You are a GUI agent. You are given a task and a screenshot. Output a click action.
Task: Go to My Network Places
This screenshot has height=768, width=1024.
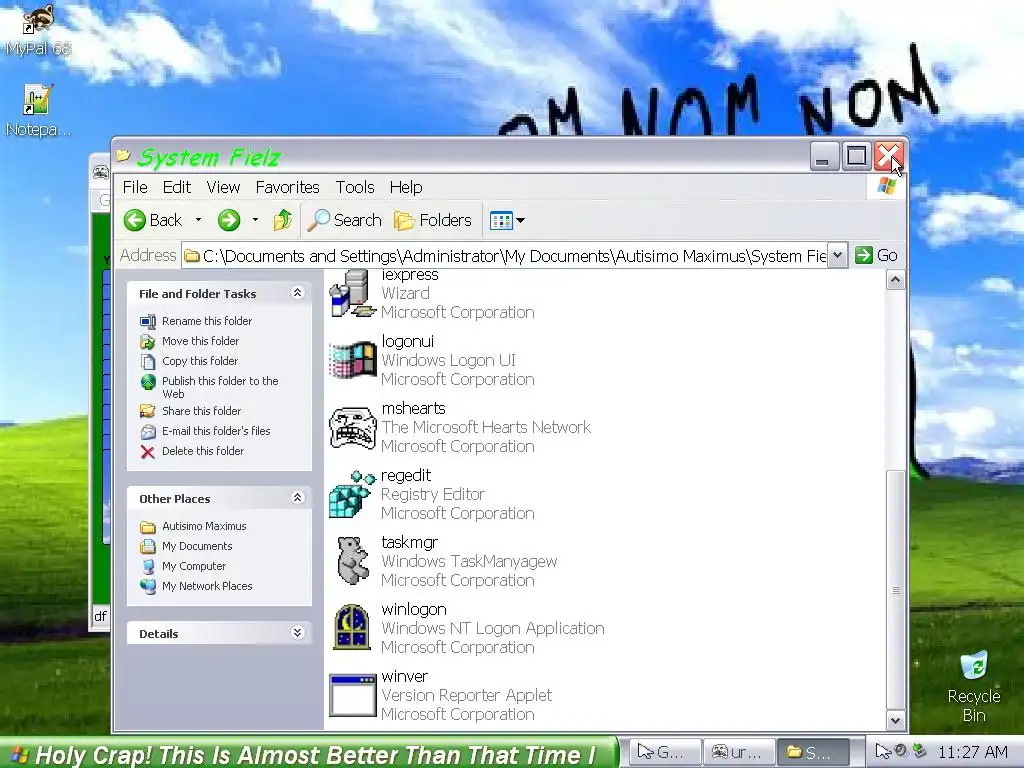coord(207,586)
